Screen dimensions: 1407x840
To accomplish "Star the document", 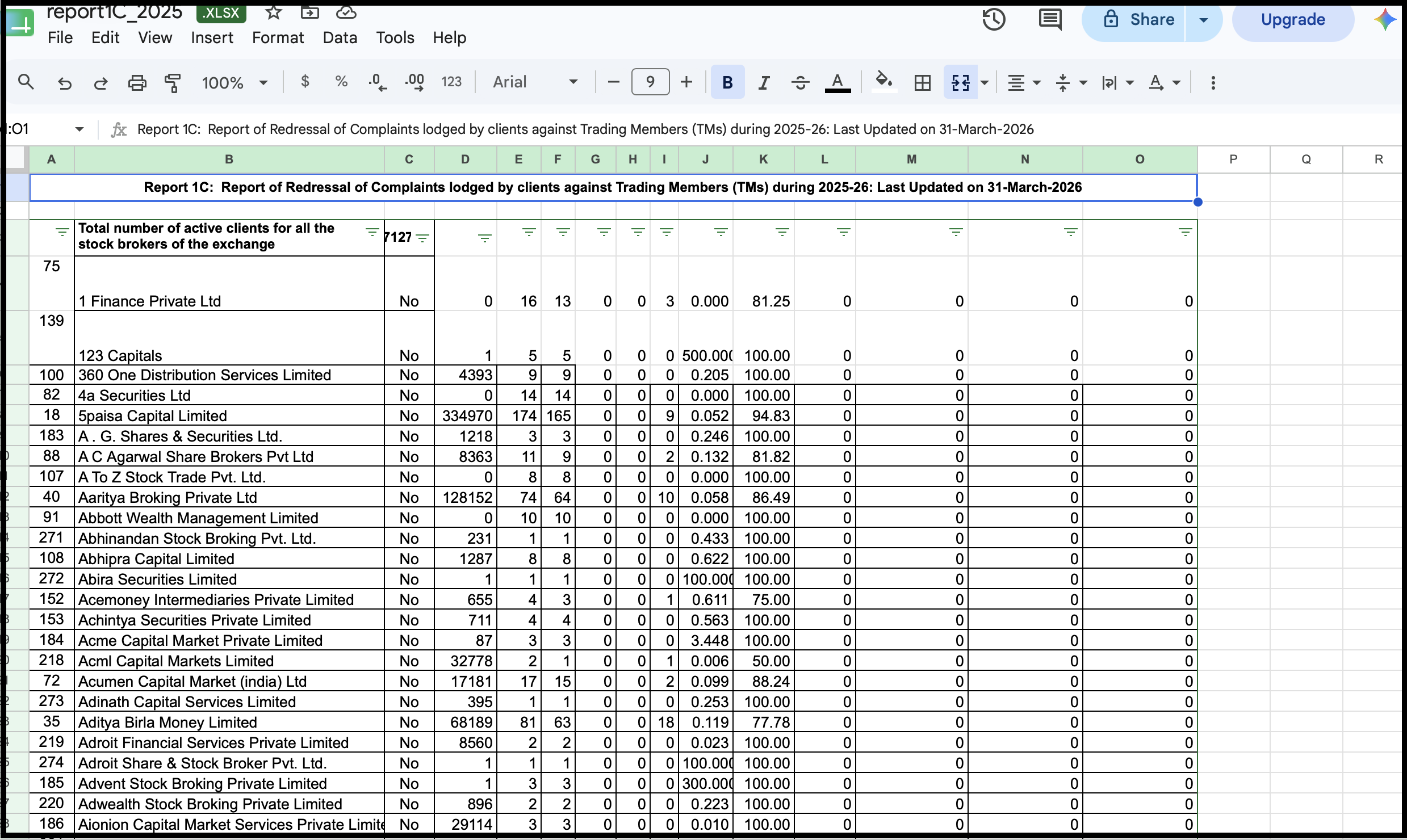I will pyautogui.click(x=274, y=11).
